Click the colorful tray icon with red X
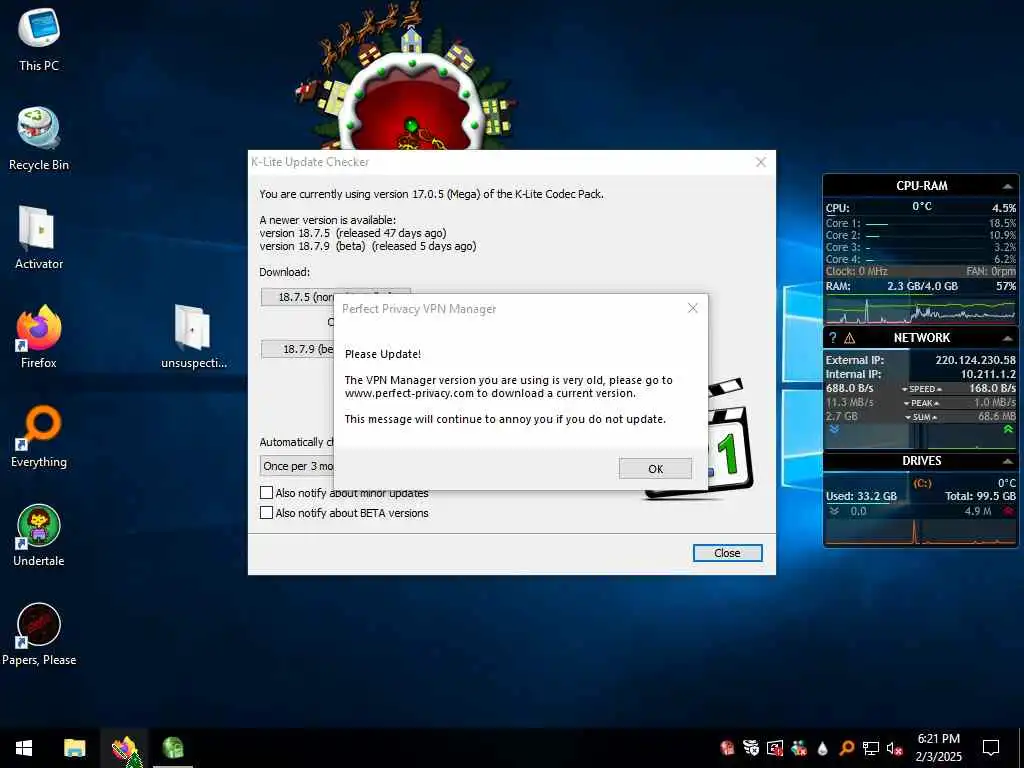Viewport: 1024px width, 768px height. click(799, 748)
